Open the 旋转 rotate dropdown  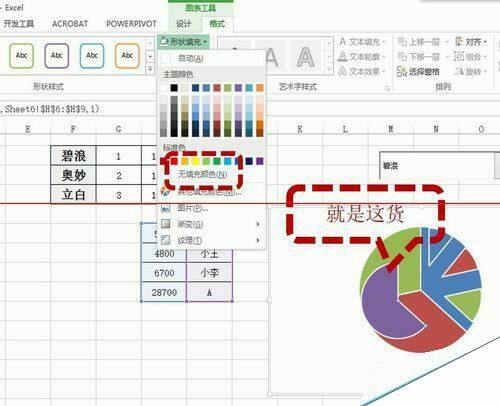click(x=471, y=71)
